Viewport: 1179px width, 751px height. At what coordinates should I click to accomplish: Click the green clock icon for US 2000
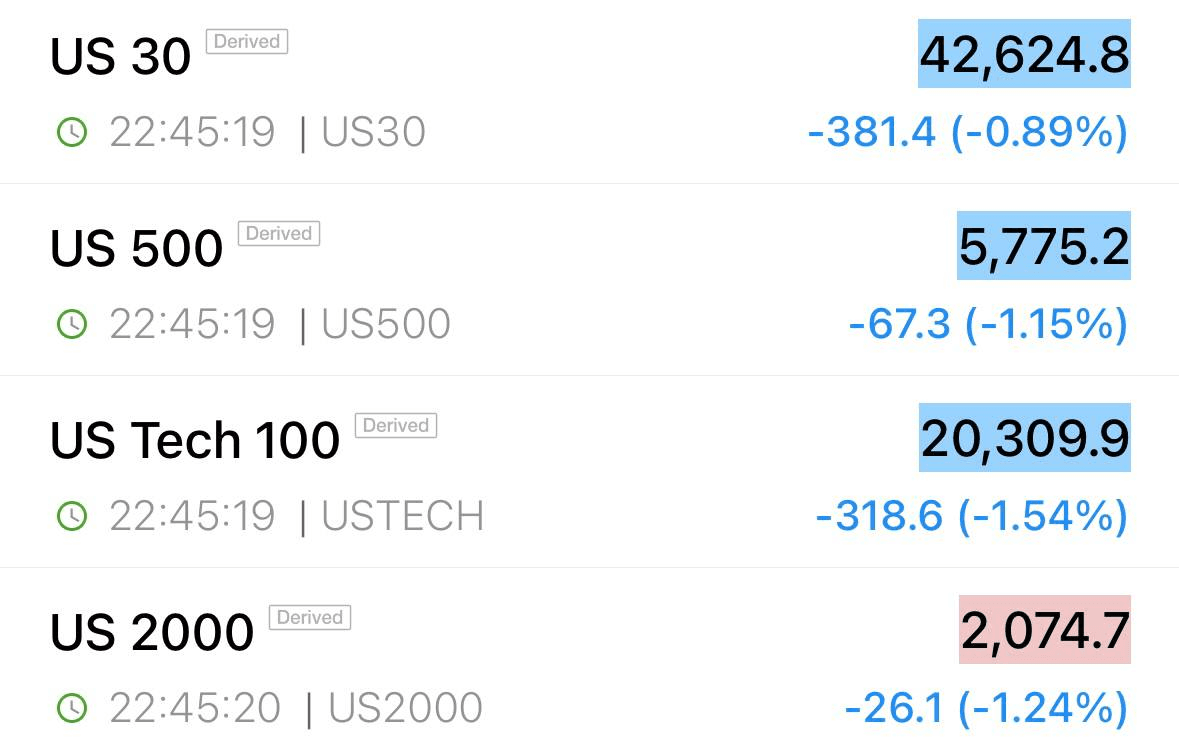pyautogui.click(x=72, y=708)
